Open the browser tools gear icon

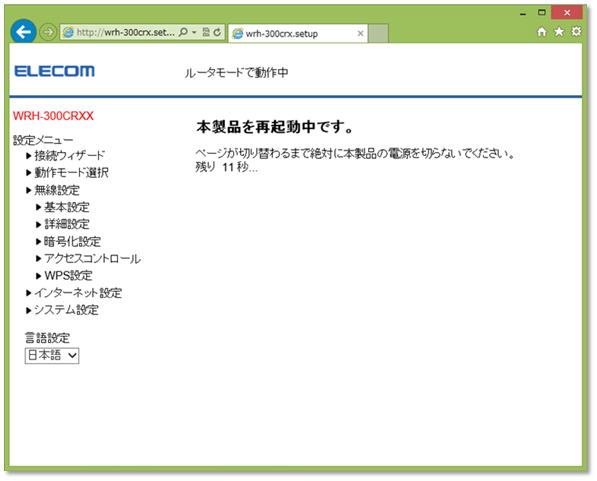click(x=576, y=32)
